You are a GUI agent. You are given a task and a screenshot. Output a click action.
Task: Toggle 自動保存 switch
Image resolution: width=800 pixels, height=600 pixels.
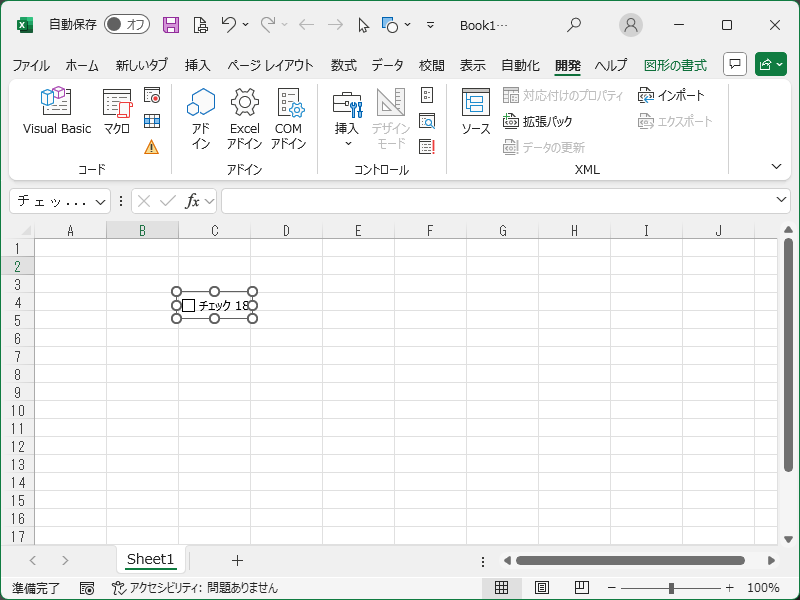tap(127, 24)
